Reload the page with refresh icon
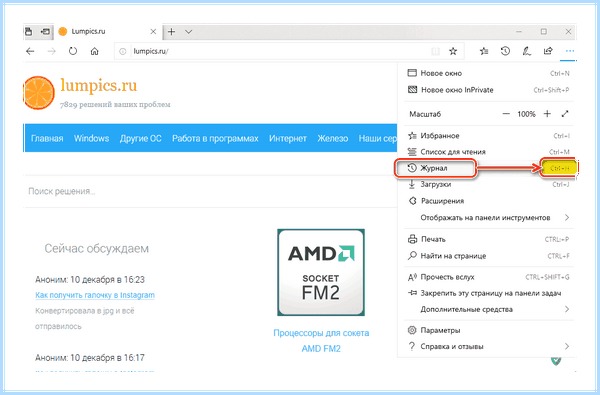600x395 pixels. [x=73, y=51]
